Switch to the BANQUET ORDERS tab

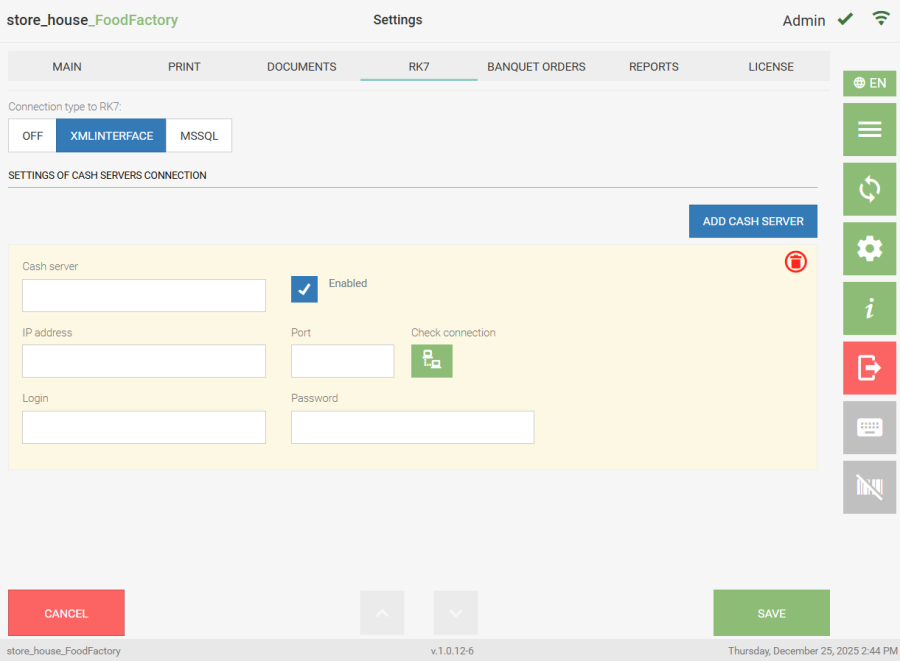(536, 67)
